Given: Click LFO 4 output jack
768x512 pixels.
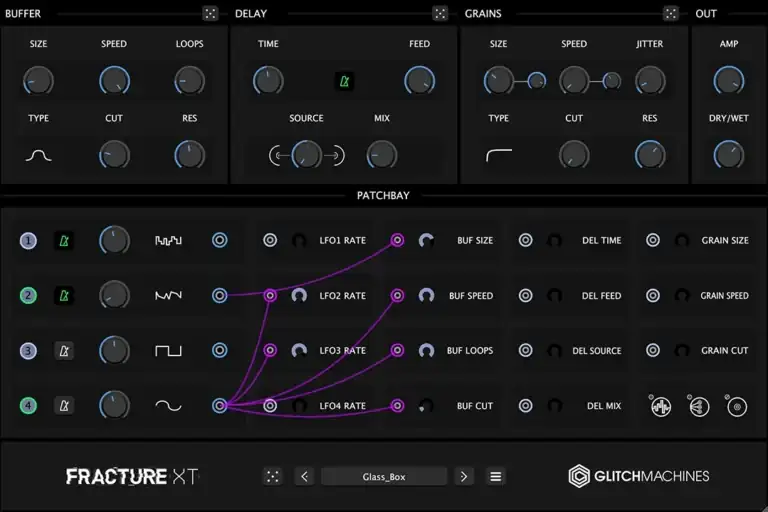Looking at the screenshot, I should click(219, 406).
